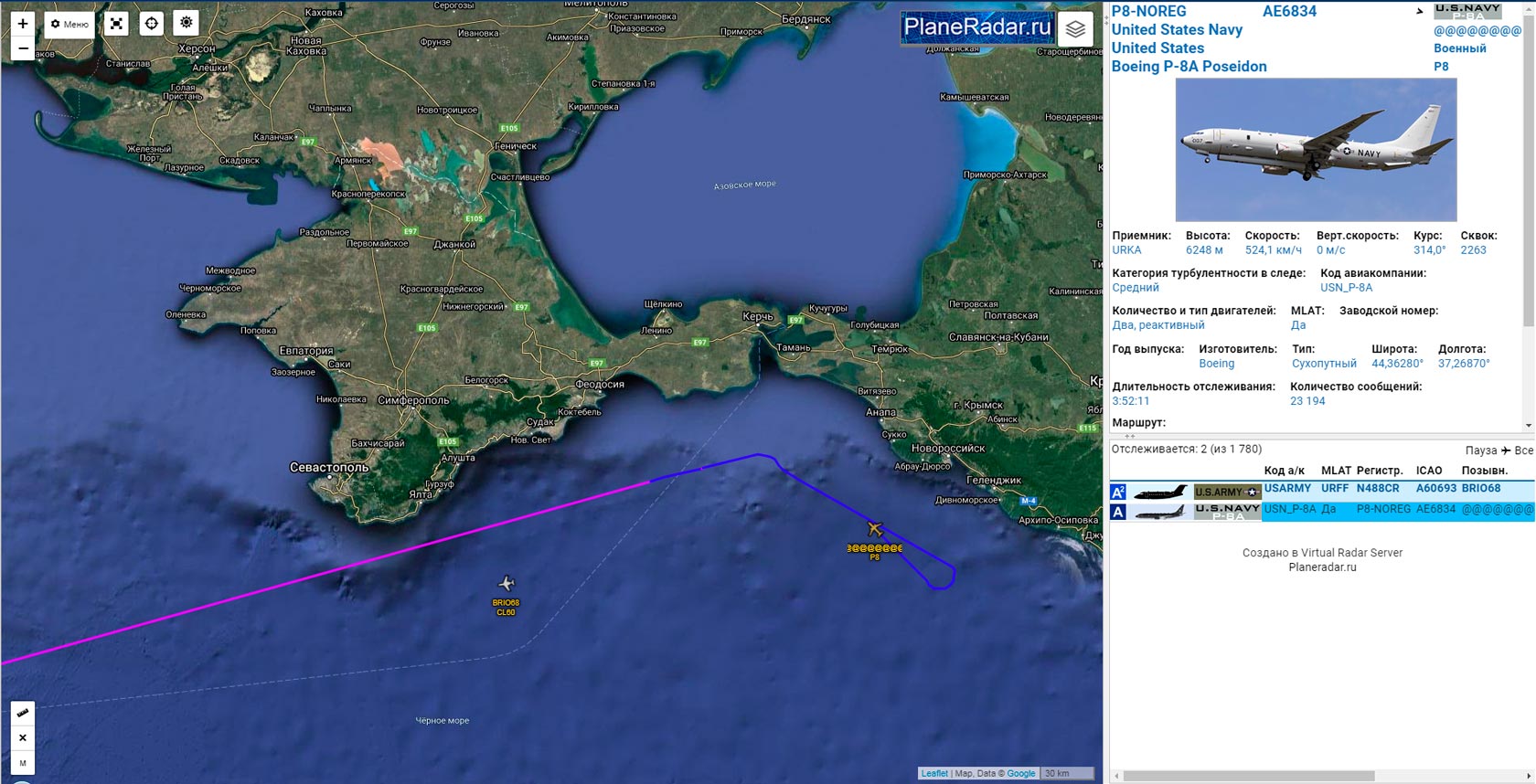Sort list by ICAO column

[1429, 471]
